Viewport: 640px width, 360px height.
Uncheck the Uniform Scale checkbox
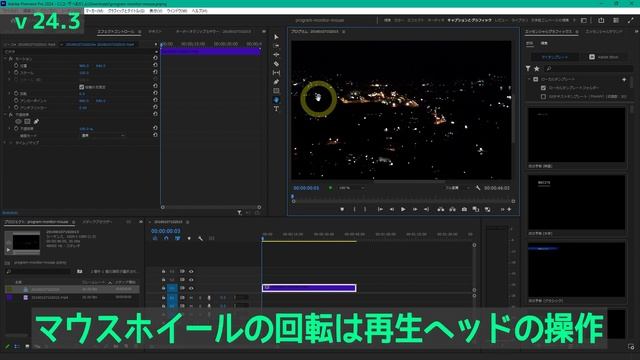pyautogui.click(x=81, y=87)
